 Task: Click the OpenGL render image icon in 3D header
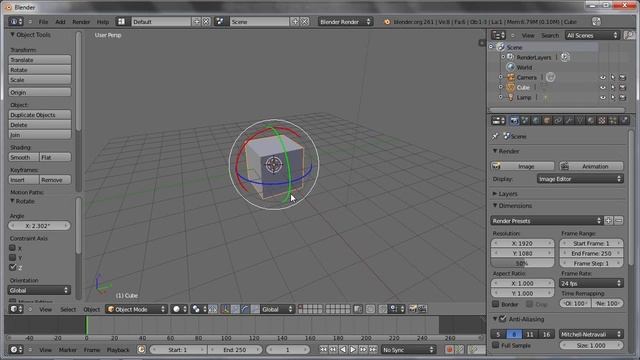[x=413, y=309]
